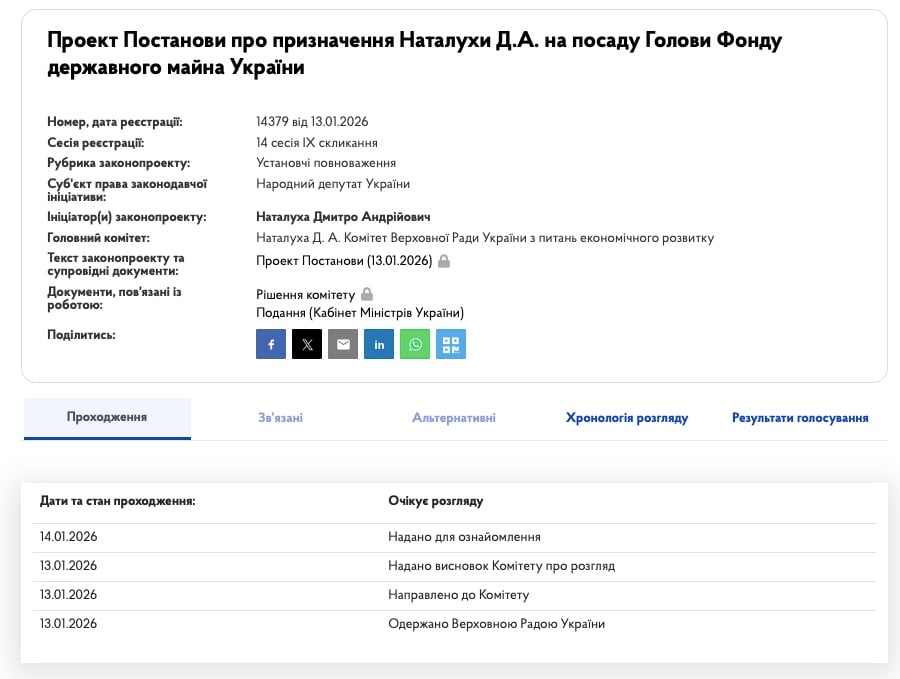Share the bill via WhatsApp

[x=415, y=344]
